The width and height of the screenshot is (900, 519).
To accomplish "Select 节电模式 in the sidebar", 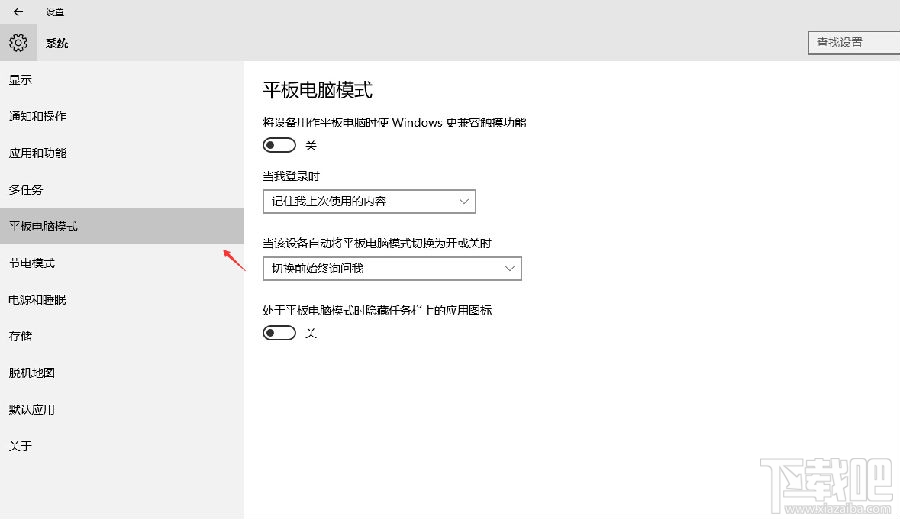I will [x=122, y=263].
